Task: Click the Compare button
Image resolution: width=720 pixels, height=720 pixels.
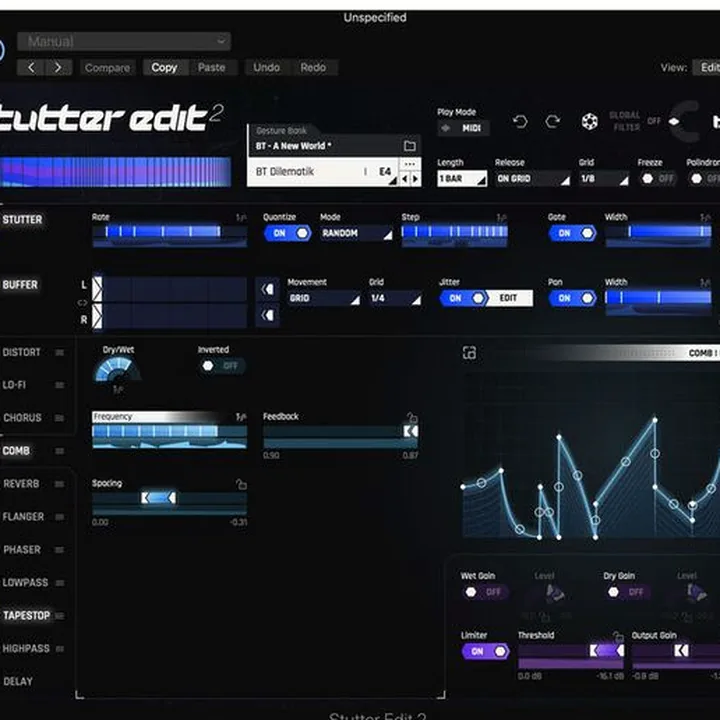Action: tap(107, 68)
